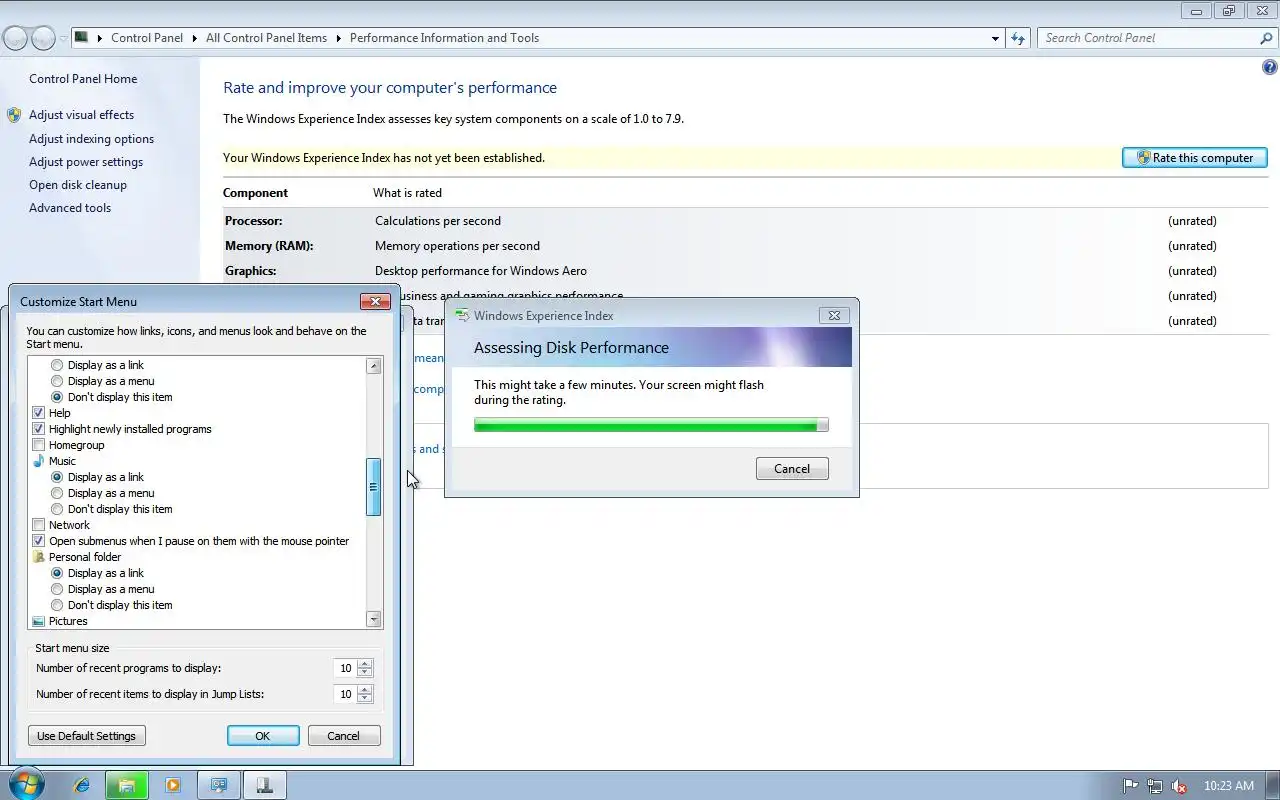Click the green assessment progress bar
The height and width of the screenshot is (800, 1280).
651,425
